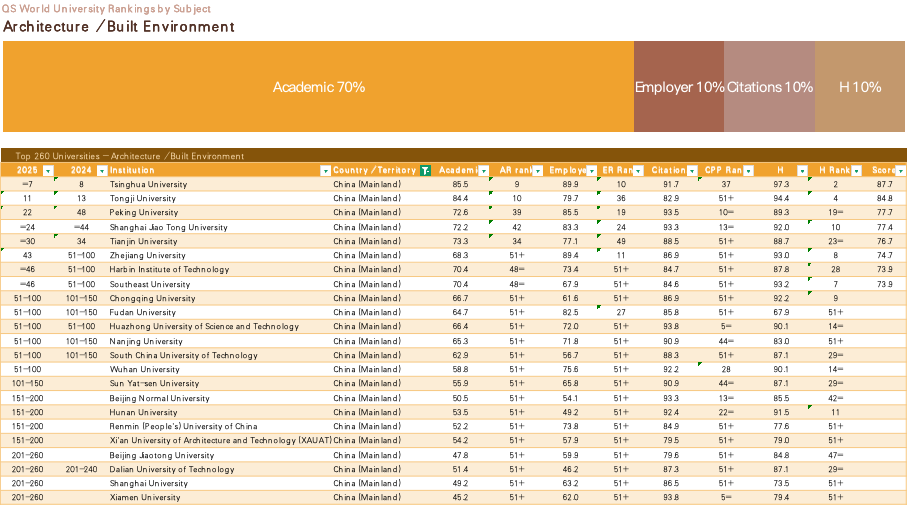Click the Citations 10% weighting block
The height and width of the screenshot is (505, 907).
tap(769, 87)
